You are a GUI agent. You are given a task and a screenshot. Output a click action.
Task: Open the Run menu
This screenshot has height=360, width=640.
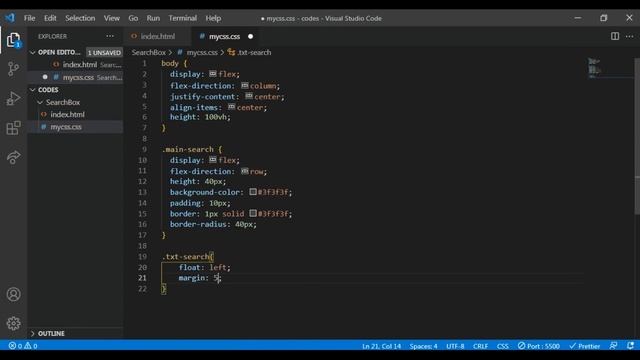point(153,18)
